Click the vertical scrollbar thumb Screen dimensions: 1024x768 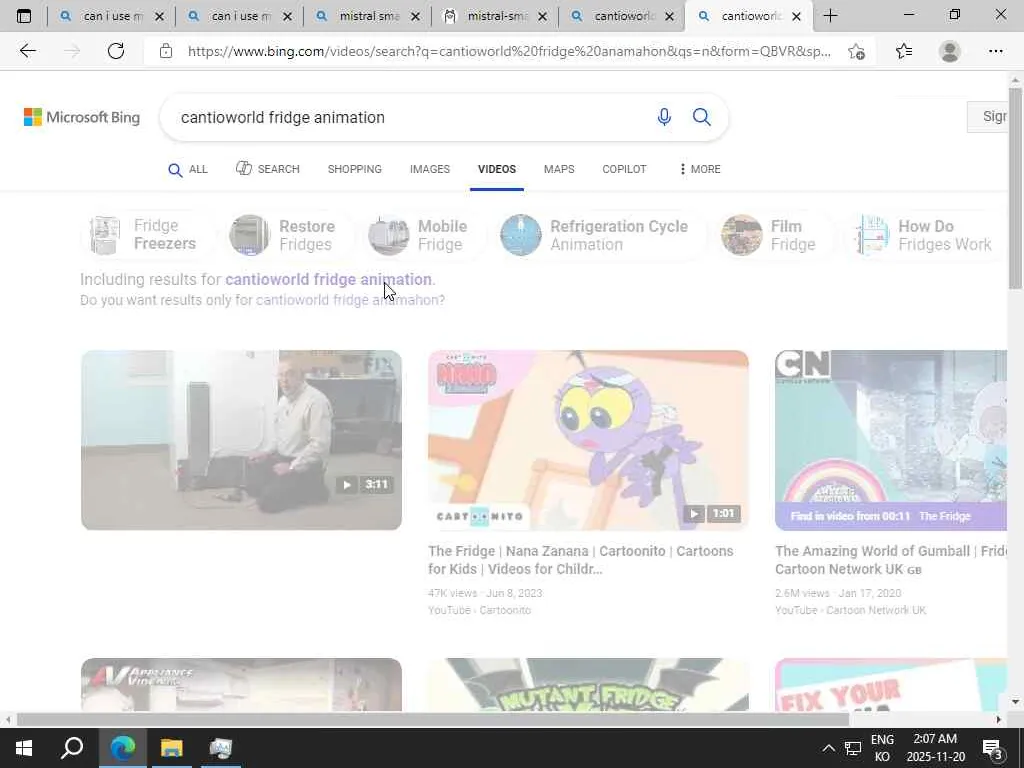[x=1015, y=188]
